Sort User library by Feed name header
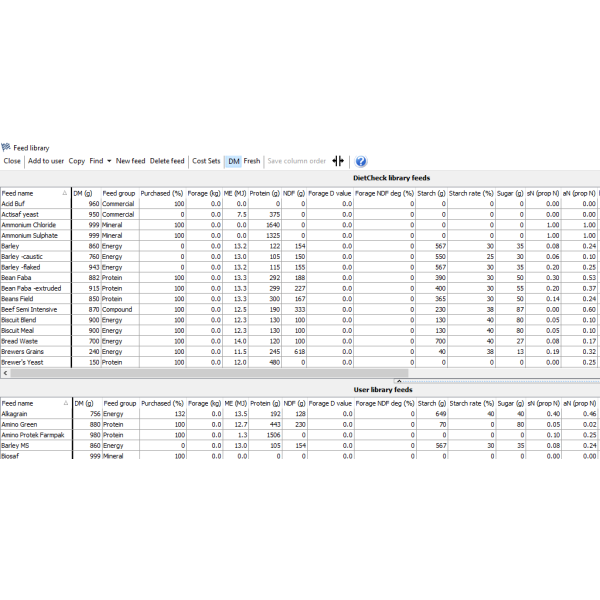 tap(36, 403)
